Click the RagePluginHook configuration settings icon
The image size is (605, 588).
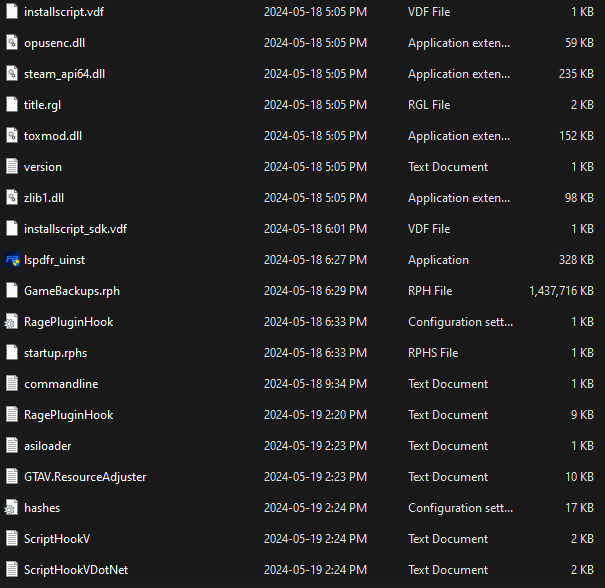(x=12, y=321)
